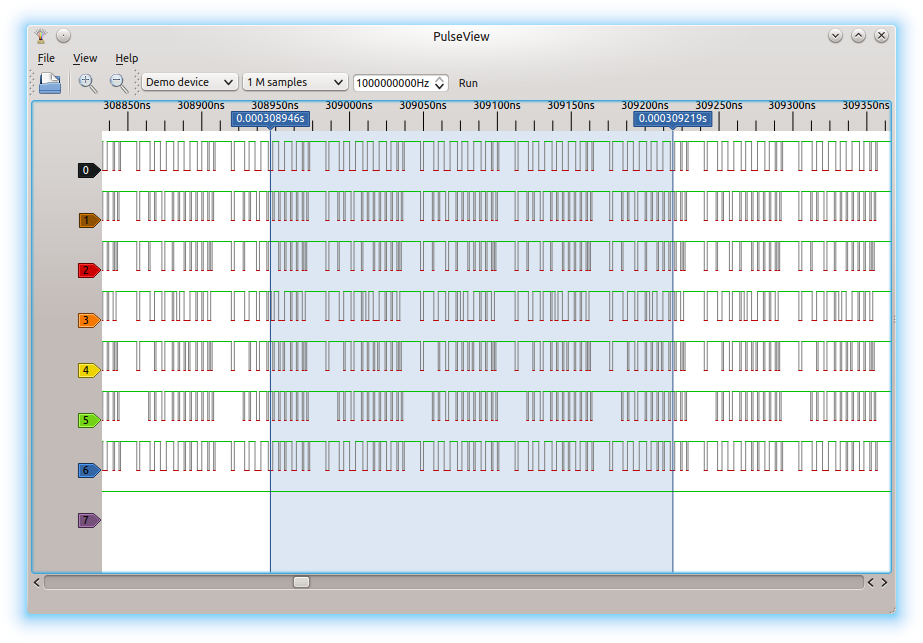Select the purple channel 7 label
923x643 pixels.
[89, 520]
